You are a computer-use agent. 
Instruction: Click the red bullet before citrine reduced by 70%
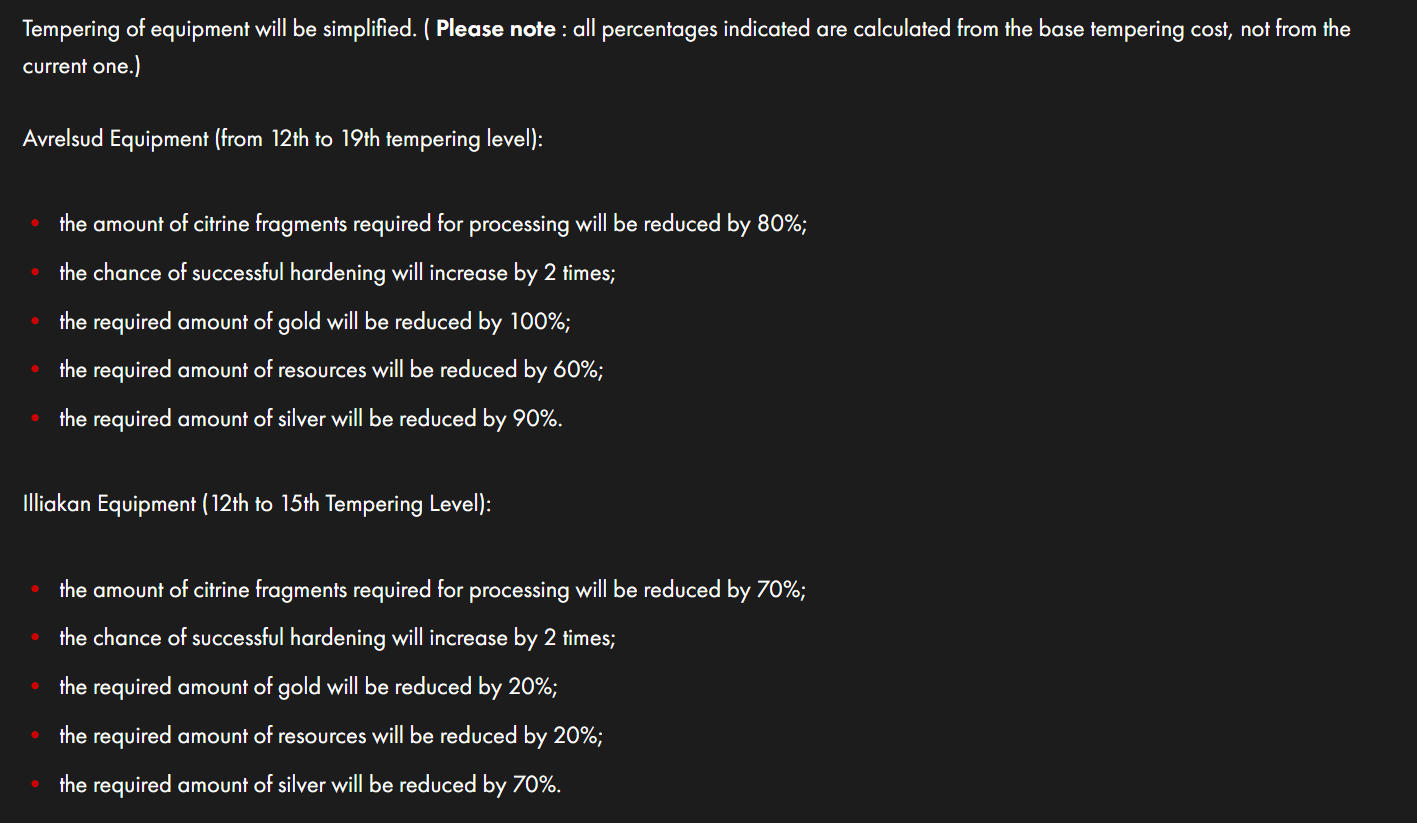(x=35, y=590)
